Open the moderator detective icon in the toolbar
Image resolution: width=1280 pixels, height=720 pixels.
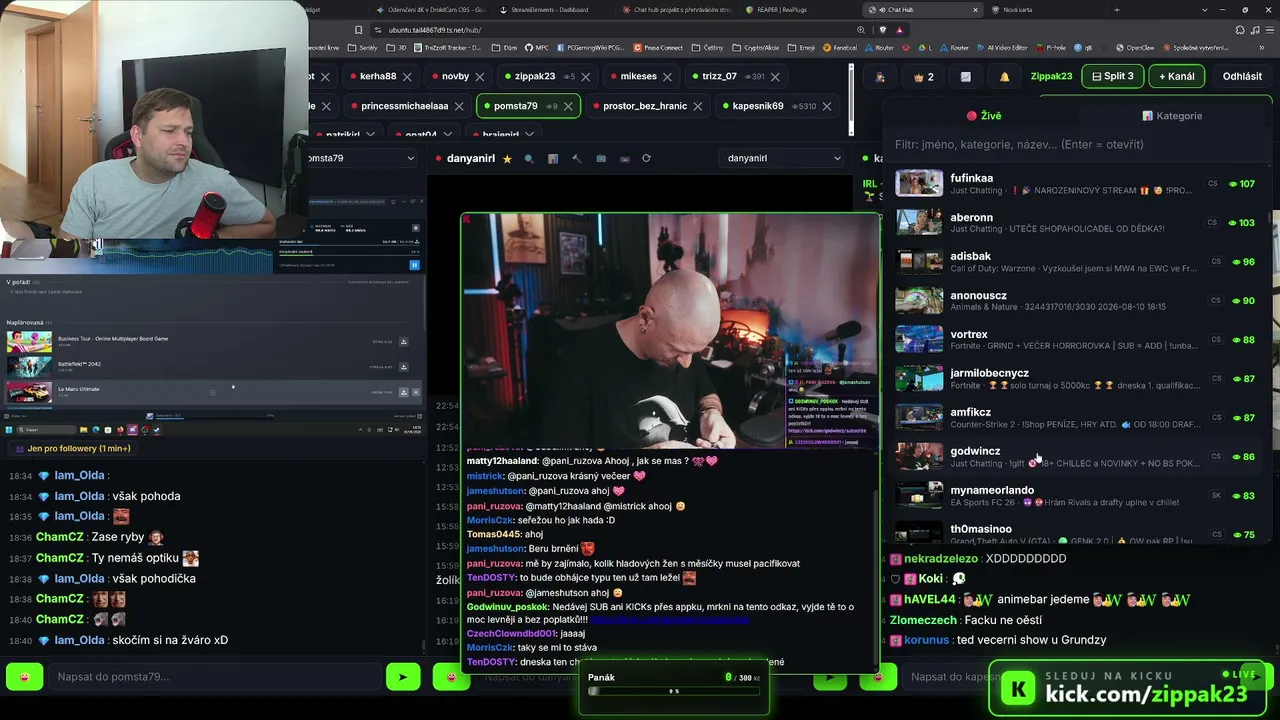coord(880,77)
